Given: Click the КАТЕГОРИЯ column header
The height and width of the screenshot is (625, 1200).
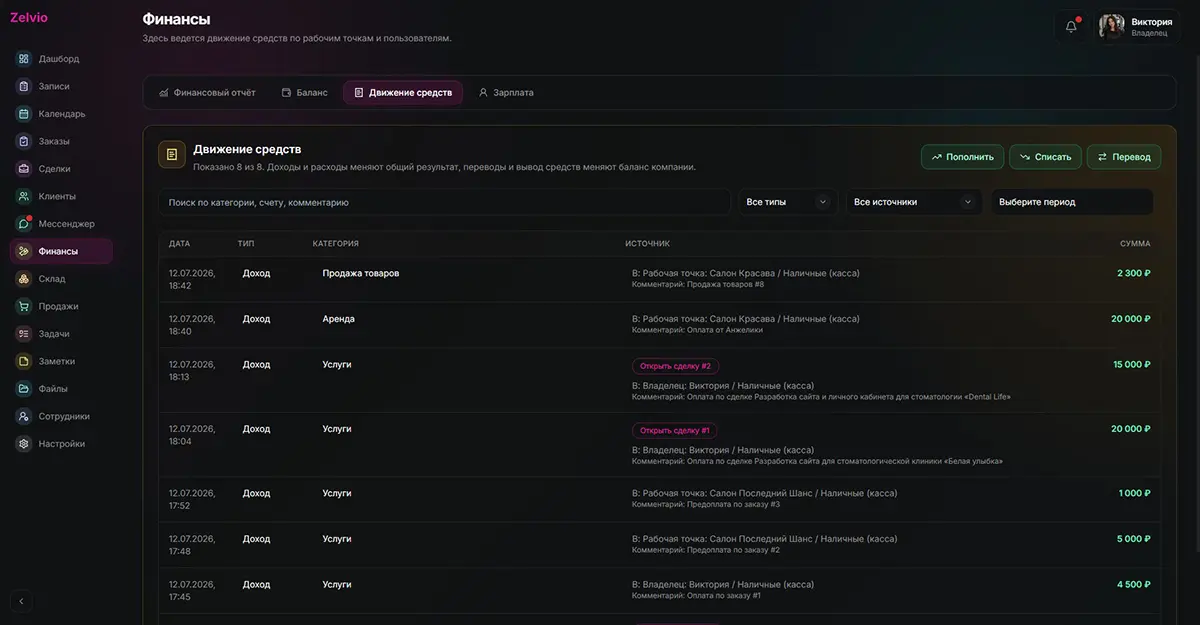Looking at the screenshot, I should tap(335, 244).
